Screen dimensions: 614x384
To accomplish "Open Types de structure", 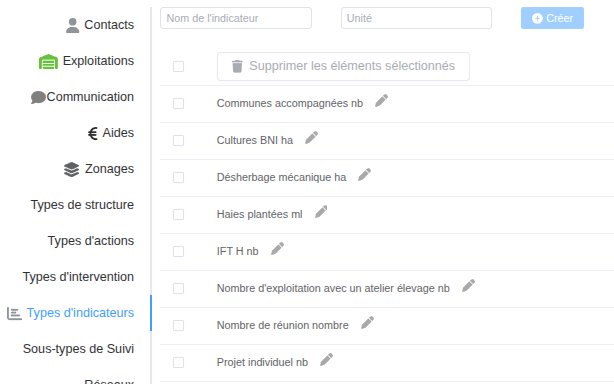I will pos(82,205).
